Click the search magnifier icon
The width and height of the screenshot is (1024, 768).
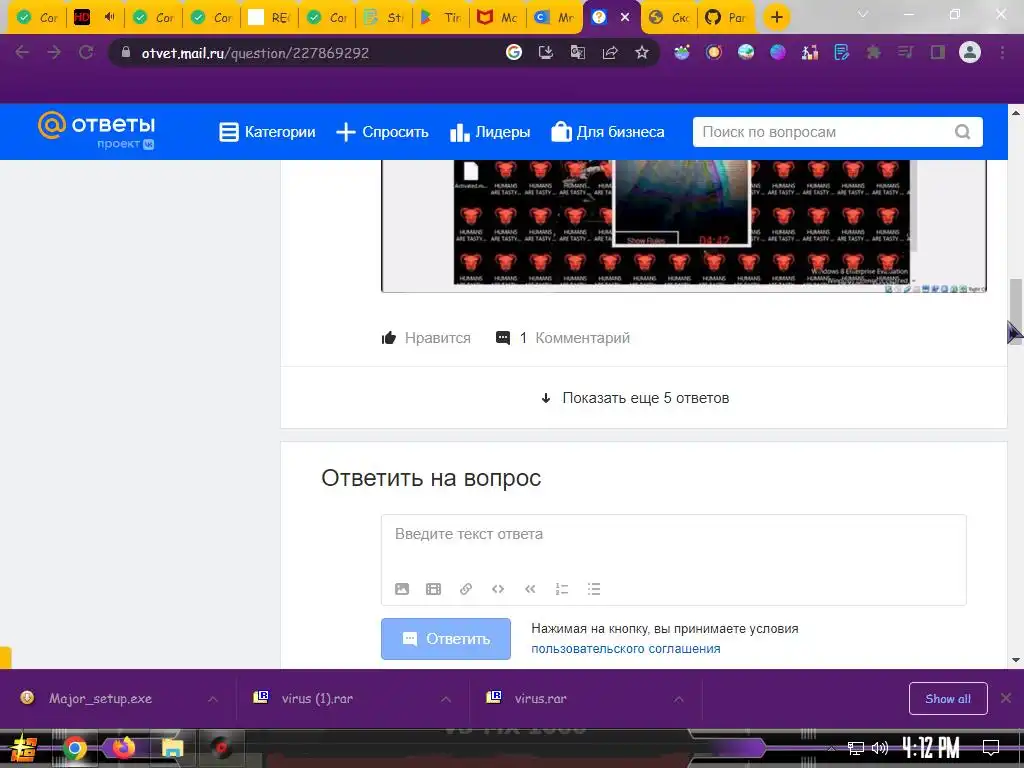pyautogui.click(x=963, y=132)
